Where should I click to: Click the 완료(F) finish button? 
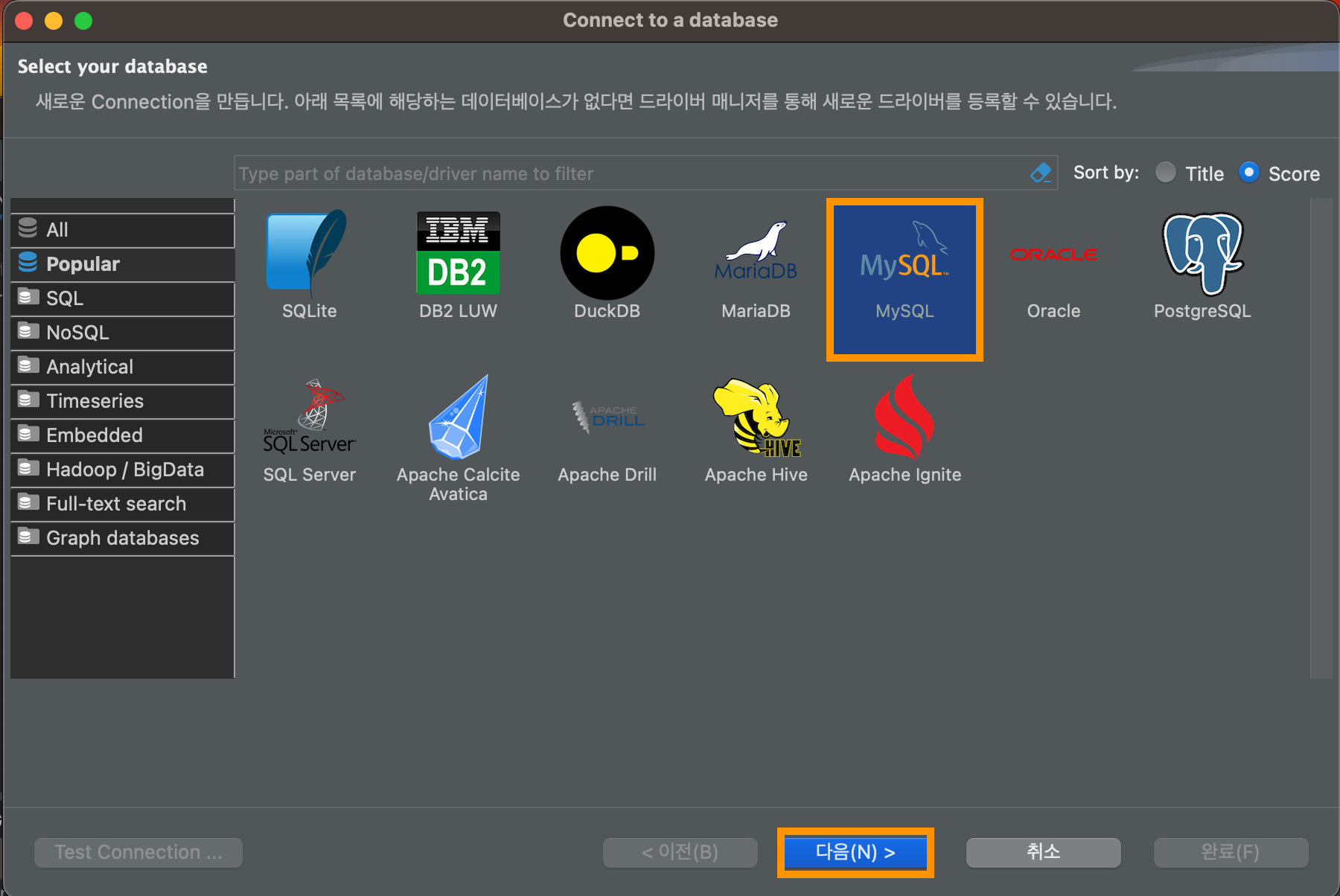(1231, 852)
